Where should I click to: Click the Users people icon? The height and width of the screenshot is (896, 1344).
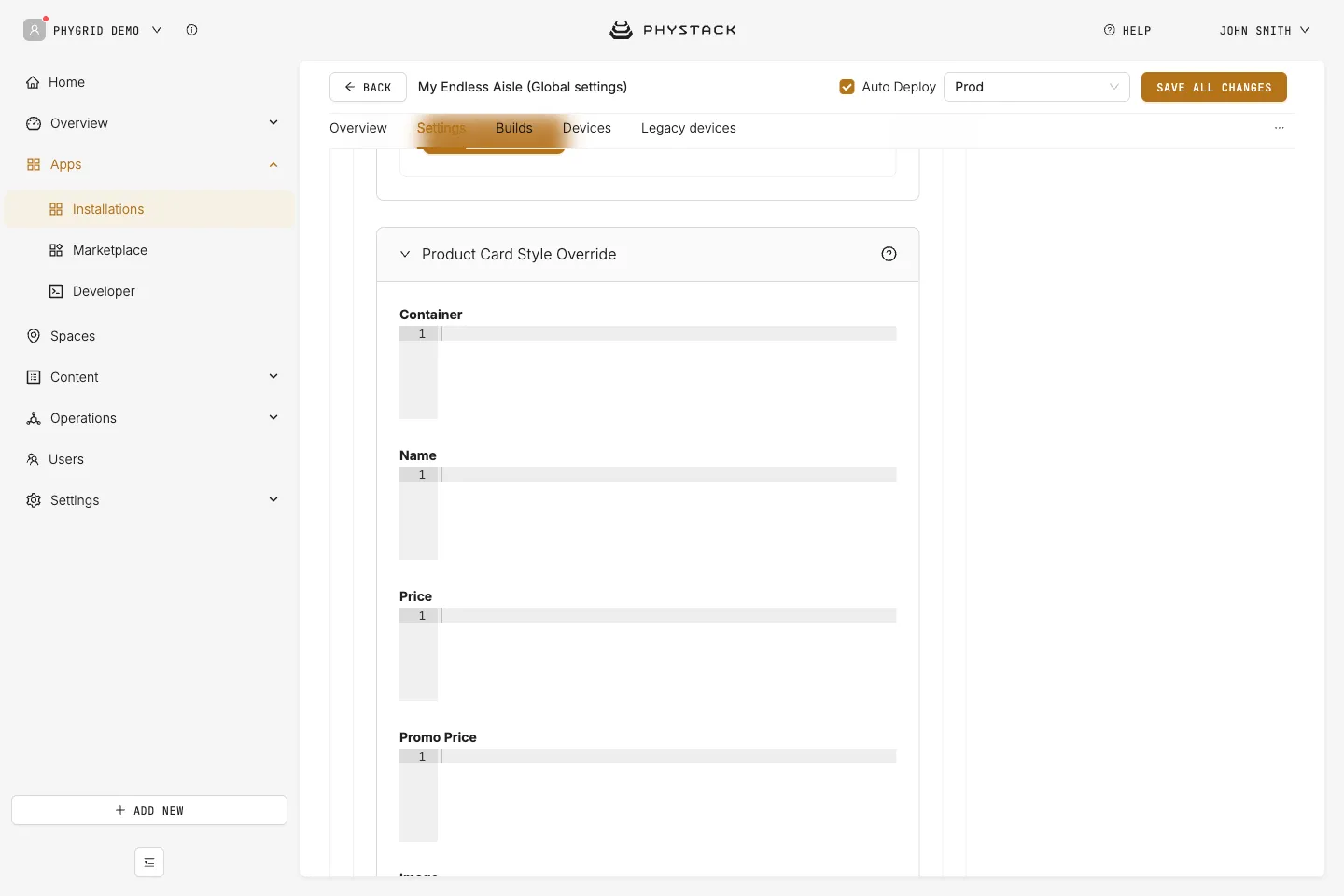click(33, 459)
